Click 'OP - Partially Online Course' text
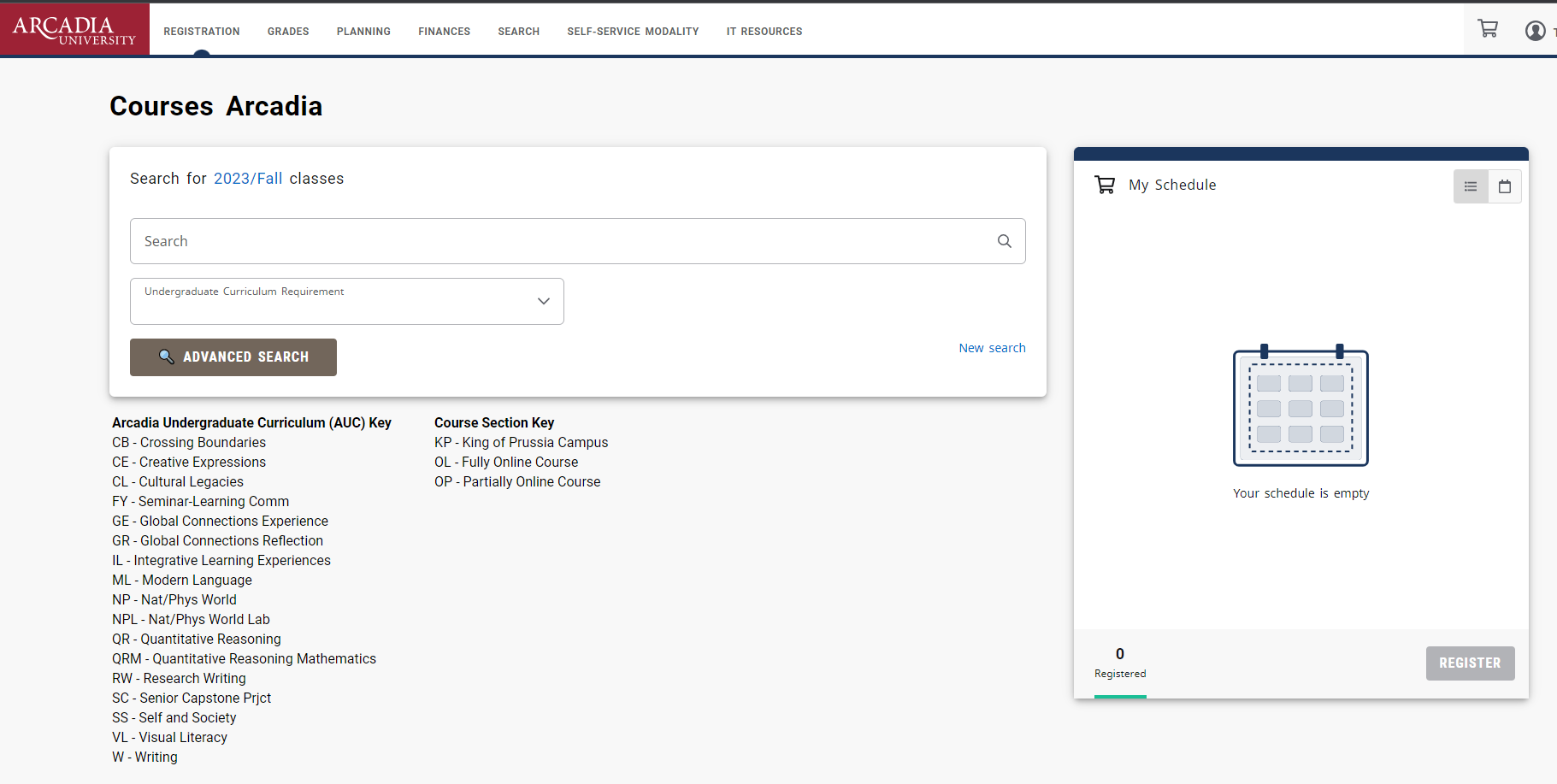This screenshot has height=784, width=1557. 517,481
